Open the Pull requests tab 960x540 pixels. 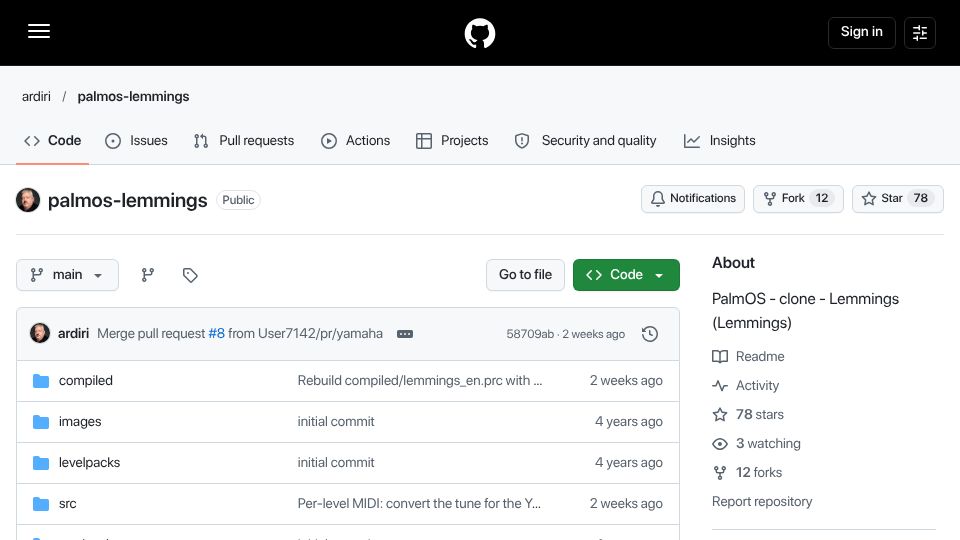pyautogui.click(x=244, y=141)
